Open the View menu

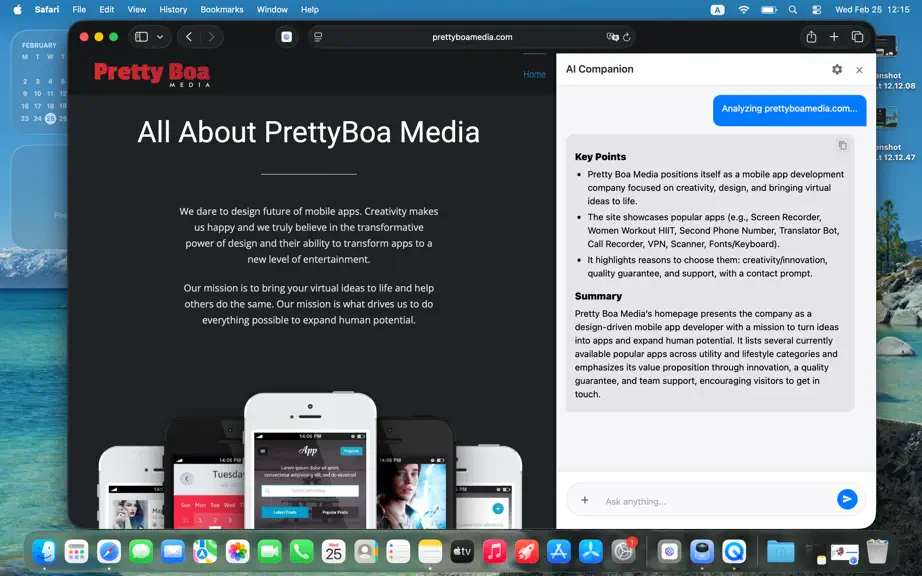136,9
